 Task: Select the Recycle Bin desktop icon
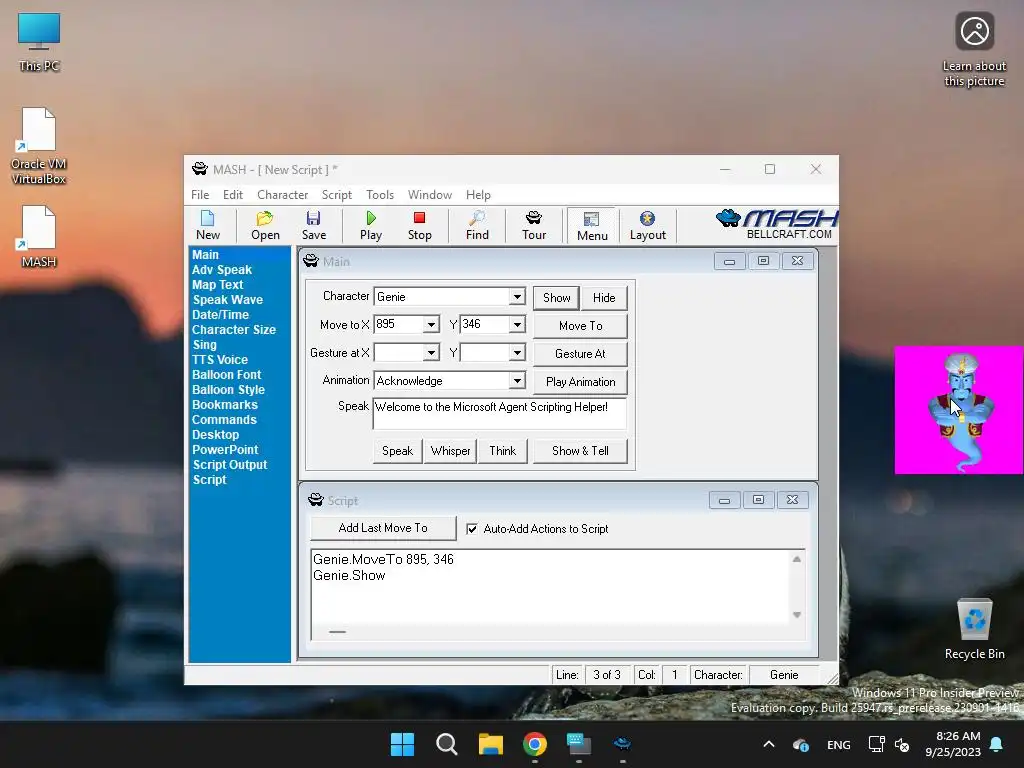tap(974, 629)
